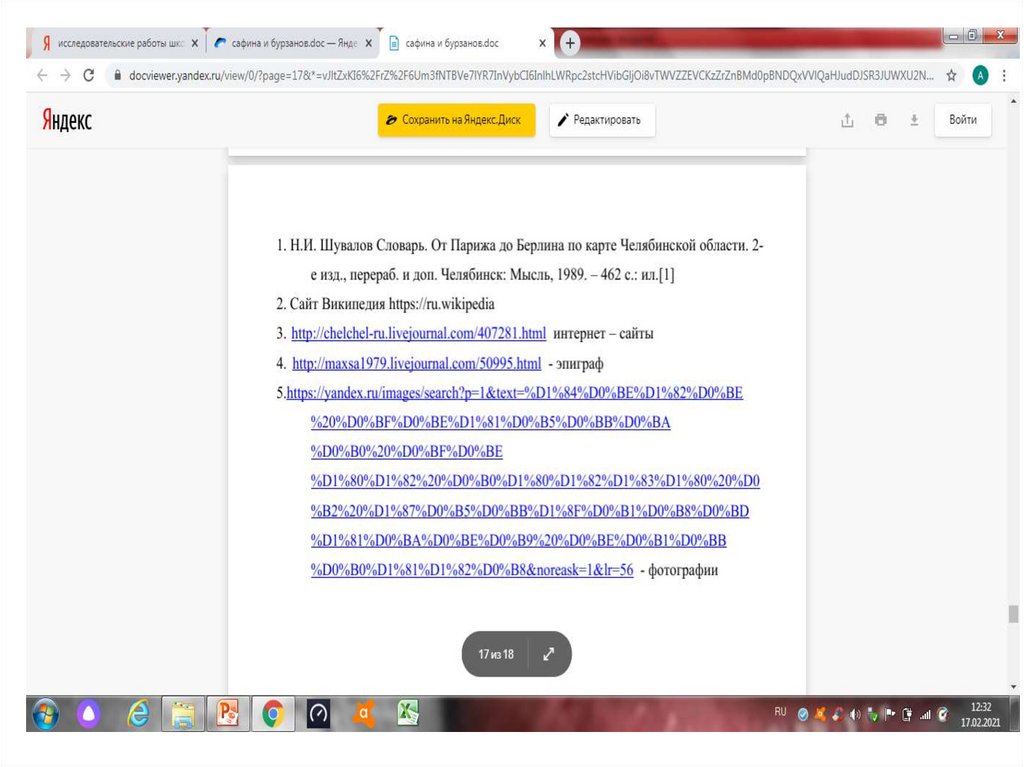Print the document with printer icon

point(881,120)
